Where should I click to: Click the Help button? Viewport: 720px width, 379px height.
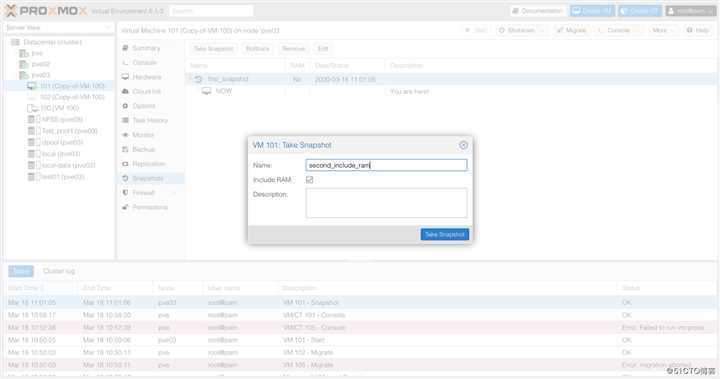(x=698, y=30)
